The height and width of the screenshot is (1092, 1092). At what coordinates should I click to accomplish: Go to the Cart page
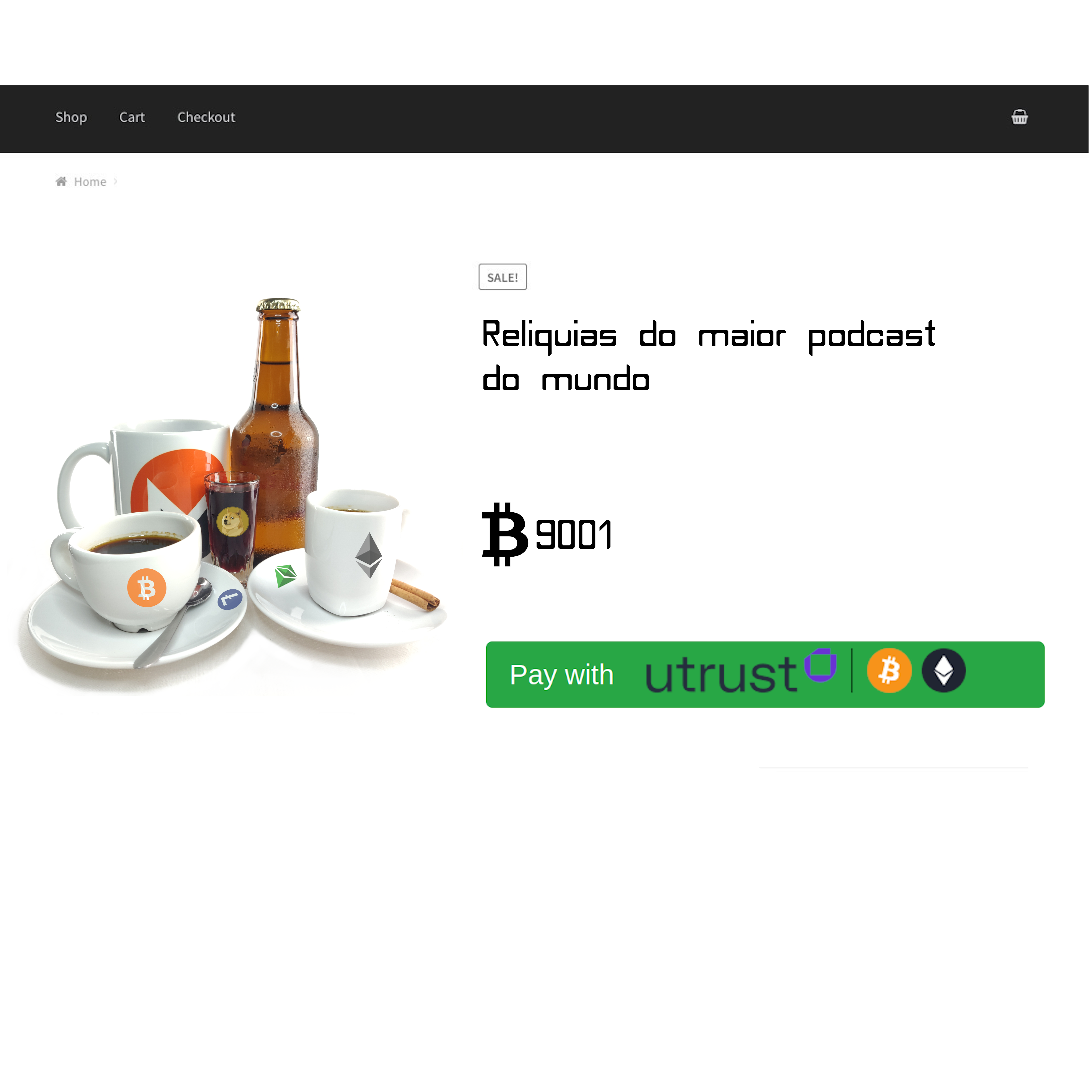coord(132,117)
